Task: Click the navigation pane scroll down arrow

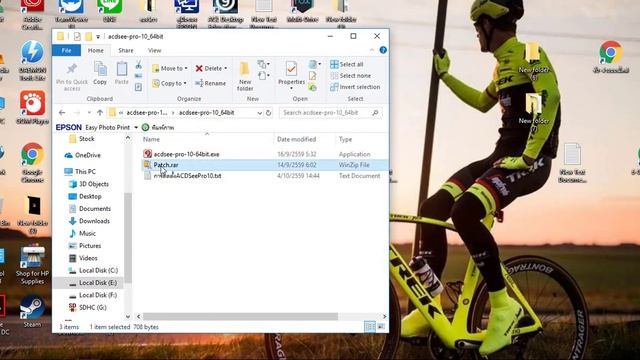Action: [x=128, y=316]
